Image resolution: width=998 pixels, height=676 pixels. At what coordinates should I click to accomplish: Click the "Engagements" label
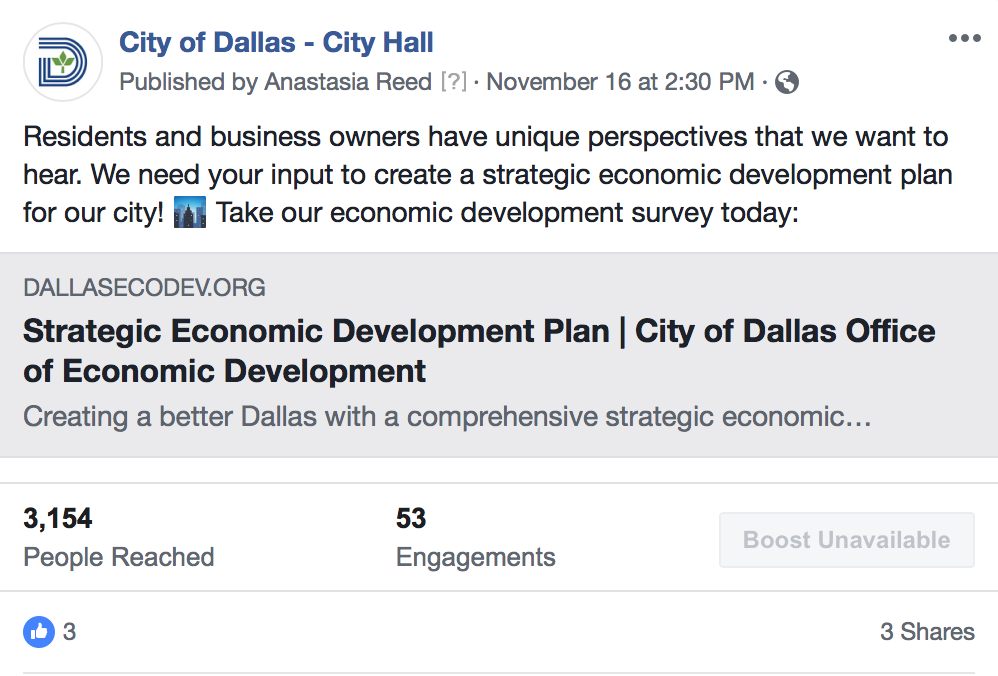click(x=475, y=557)
